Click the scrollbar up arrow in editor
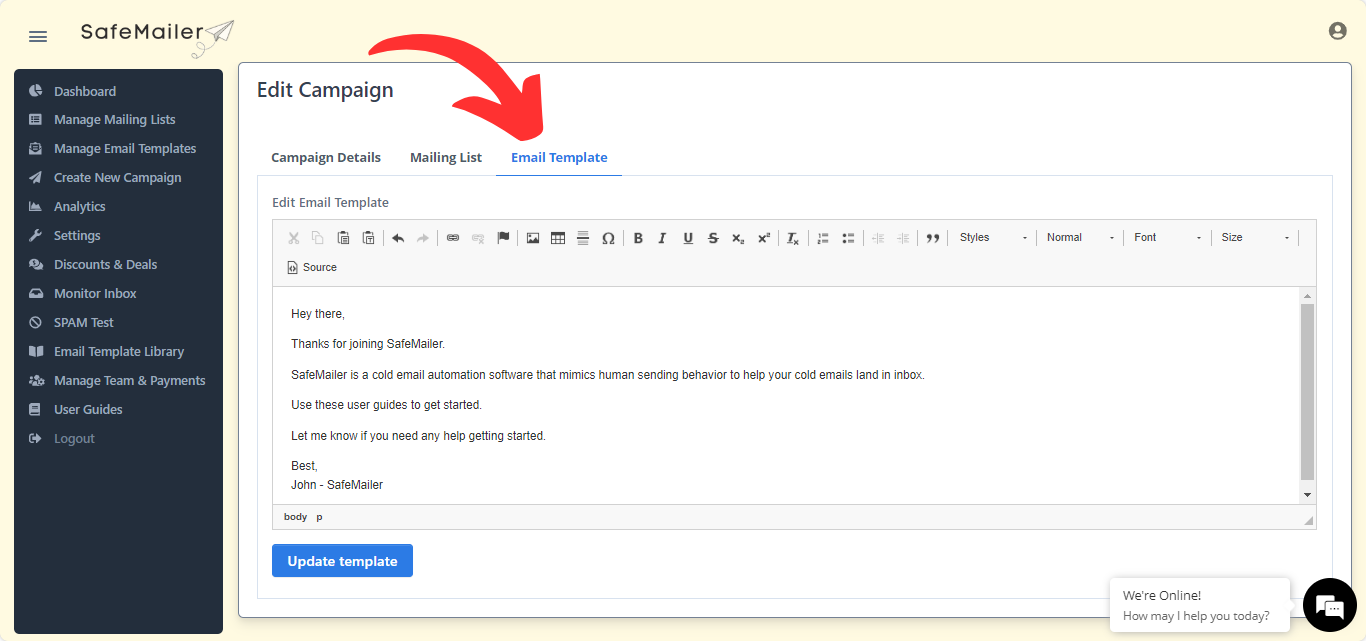The height and width of the screenshot is (641, 1366). pyautogui.click(x=1307, y=296)
